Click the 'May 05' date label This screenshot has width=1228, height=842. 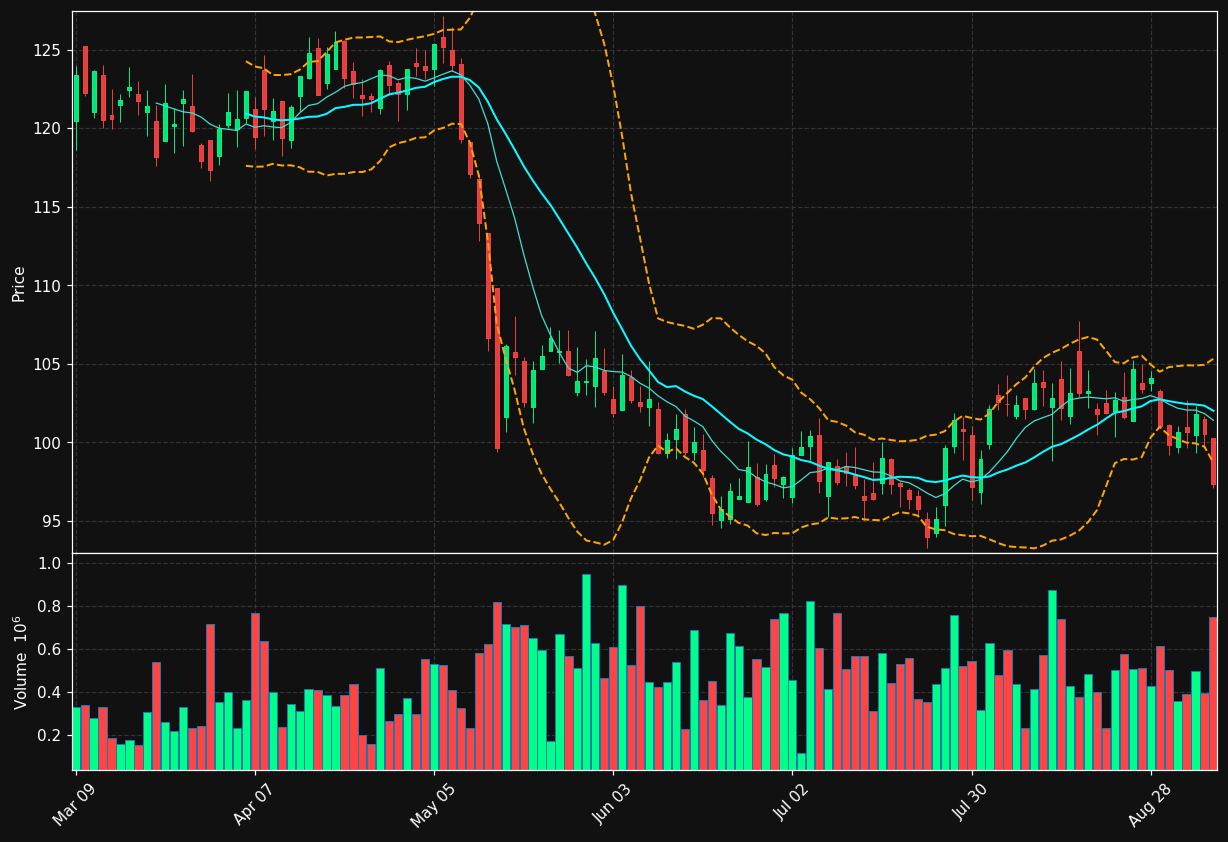(x=431, y=805)
